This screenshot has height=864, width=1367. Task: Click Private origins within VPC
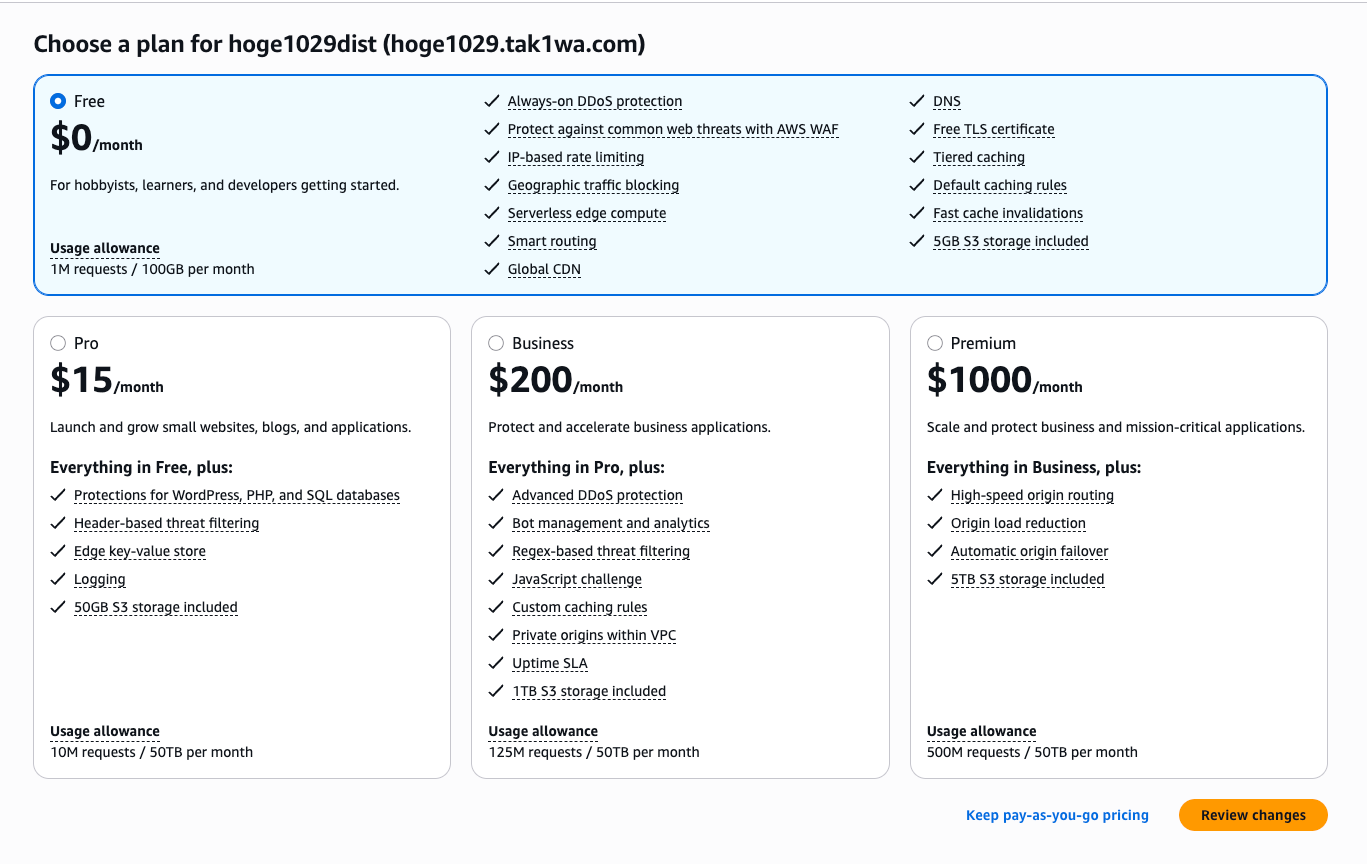click(x=594, y=635)
